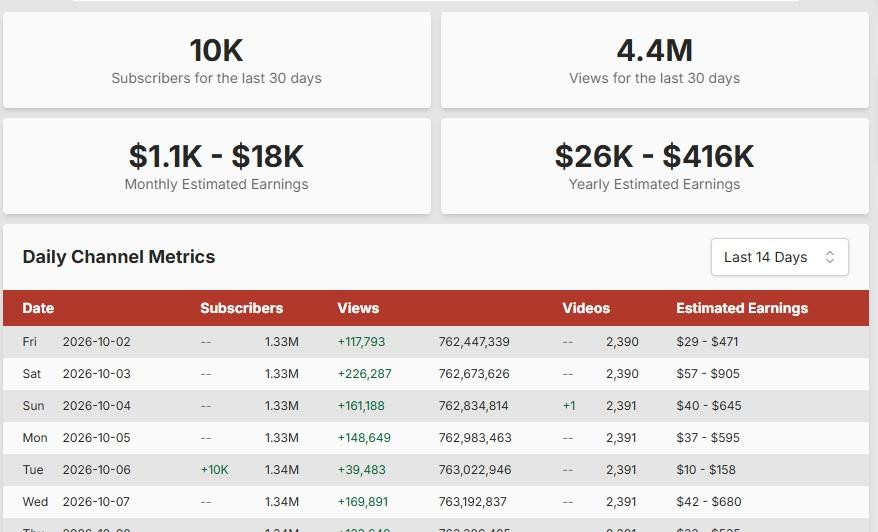The height and width of the screenshot is (532, 878).
Task: Sort by Estimated Earnings column header
Action: [742, 308]
